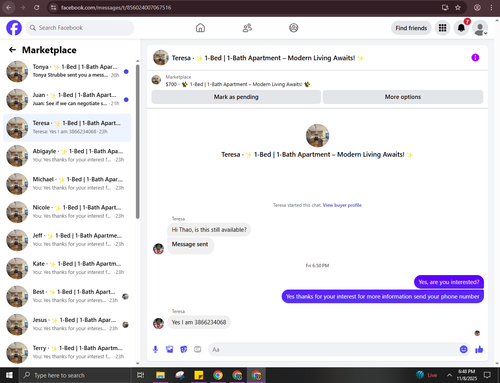Click 'Yes, are you interested?' message bubble
Image resolution: width=500 pixels, height=383 pixels.
click(449, 282)
